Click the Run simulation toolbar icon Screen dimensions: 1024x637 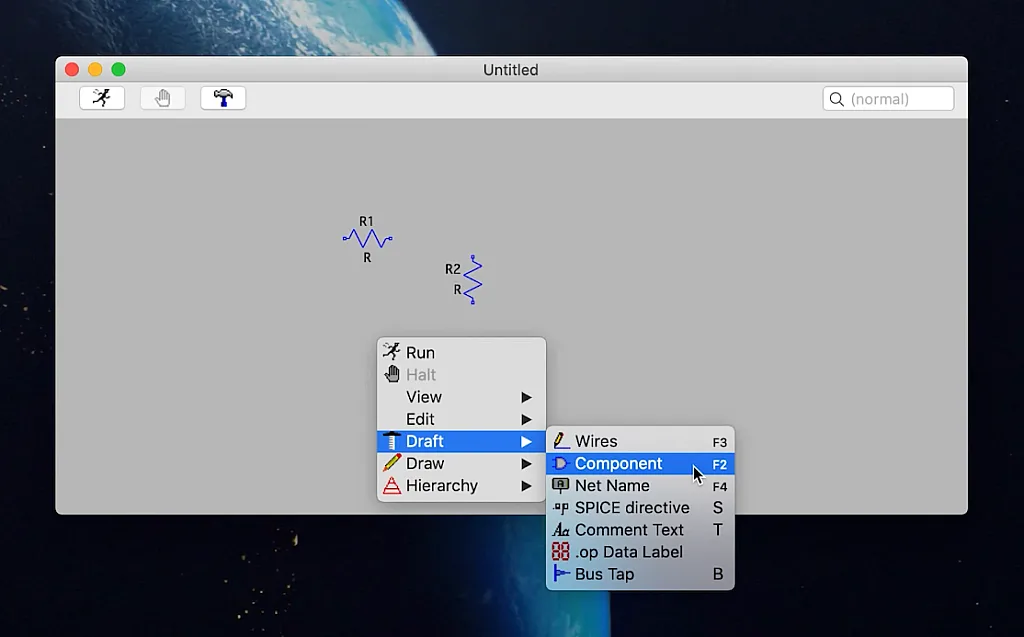[x=102, y=98]
